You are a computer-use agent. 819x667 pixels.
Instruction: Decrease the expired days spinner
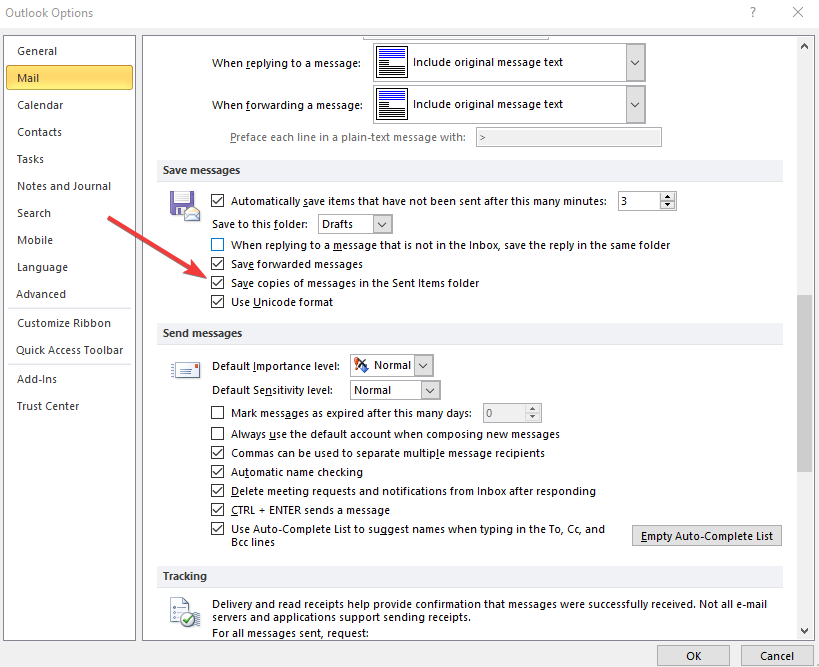[532, 417]
